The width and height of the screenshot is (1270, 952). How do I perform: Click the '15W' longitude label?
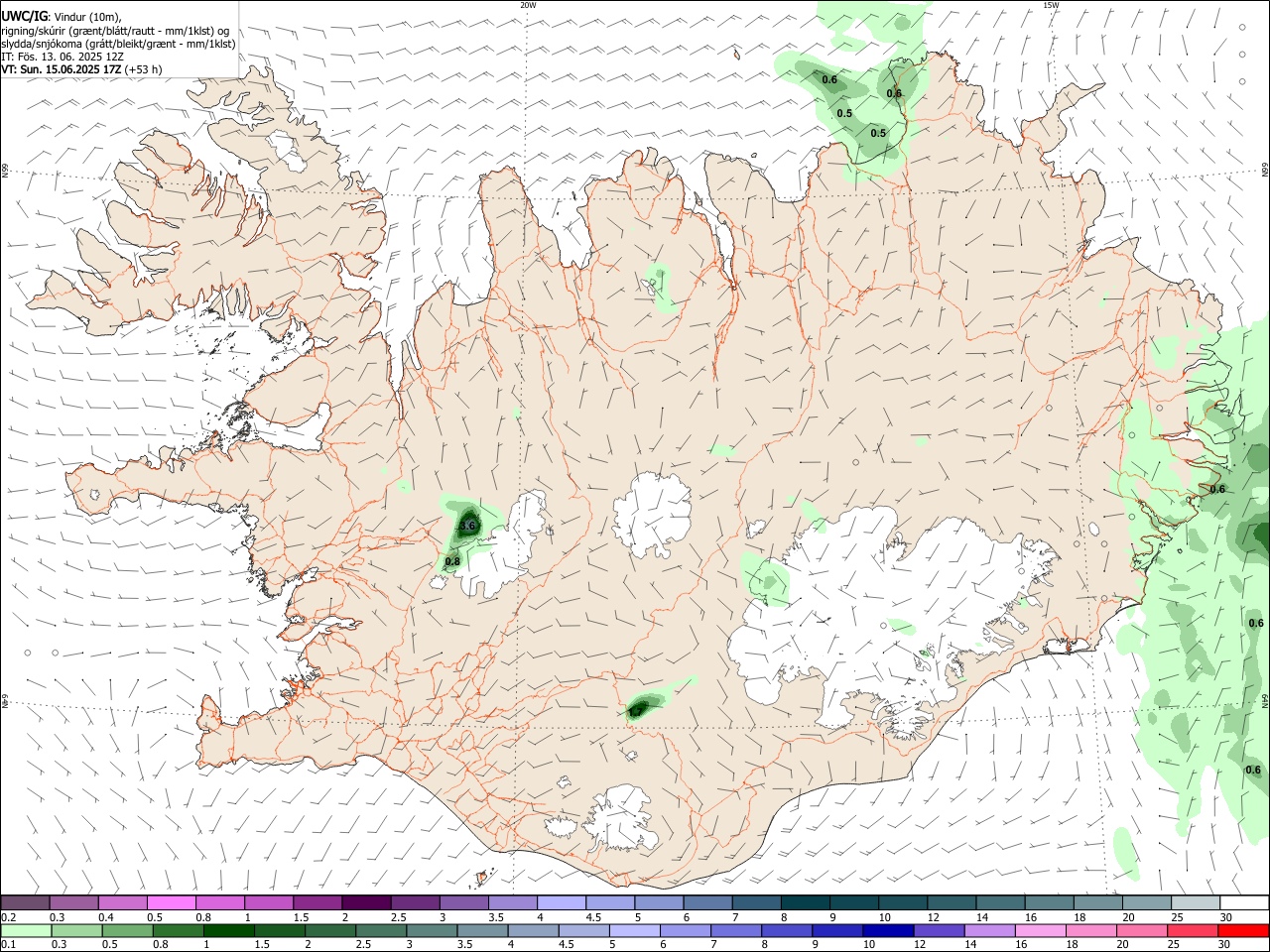tap(1051, 5)
